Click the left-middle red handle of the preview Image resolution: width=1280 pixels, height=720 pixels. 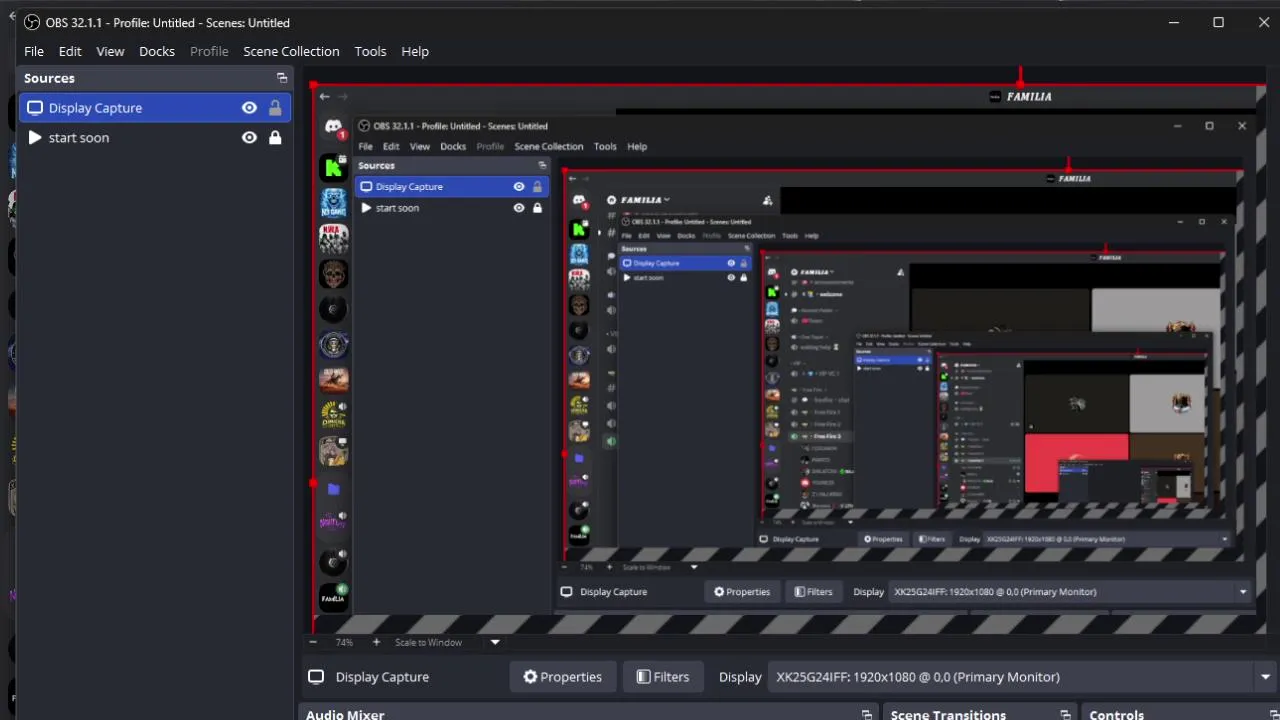[314, 484]
